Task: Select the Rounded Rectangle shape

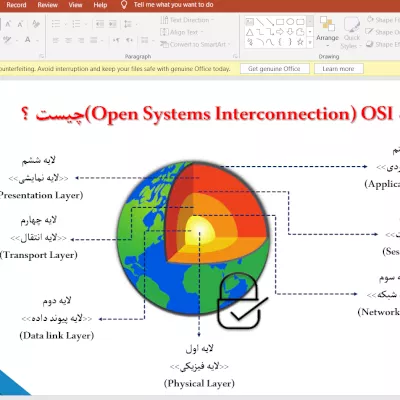Action: [300, 22]
